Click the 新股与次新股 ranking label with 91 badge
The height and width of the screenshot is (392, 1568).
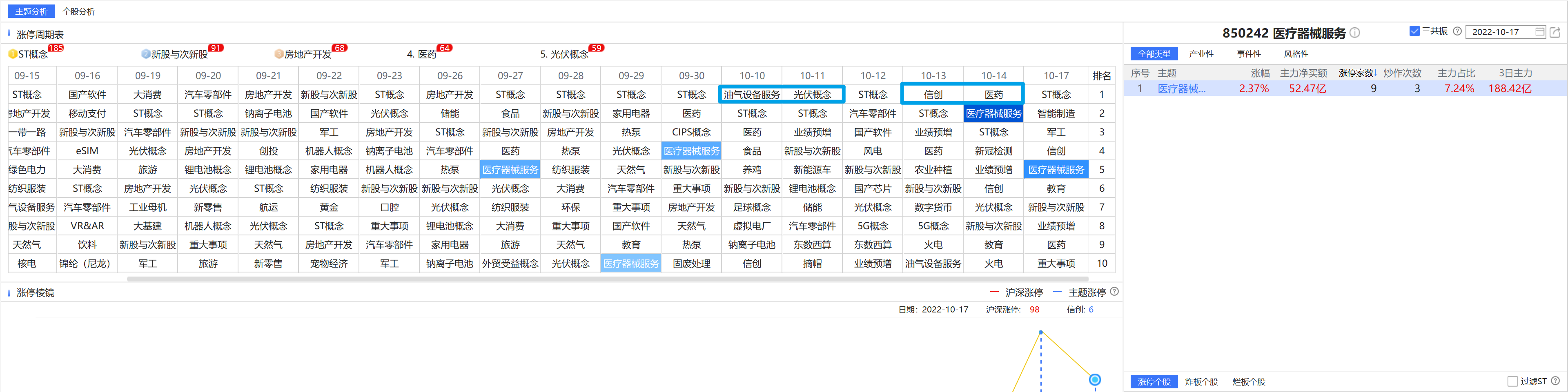click(x=180, y=54)
